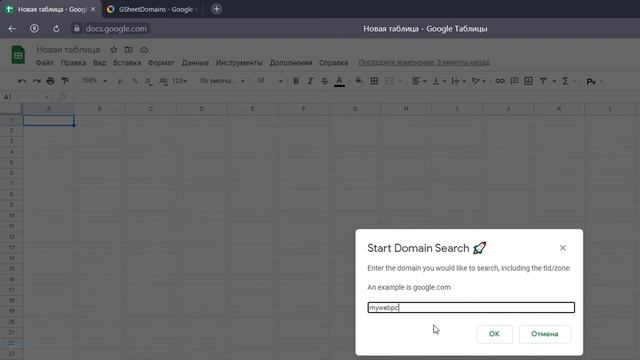Toggle bold formatting

point(296,81)
